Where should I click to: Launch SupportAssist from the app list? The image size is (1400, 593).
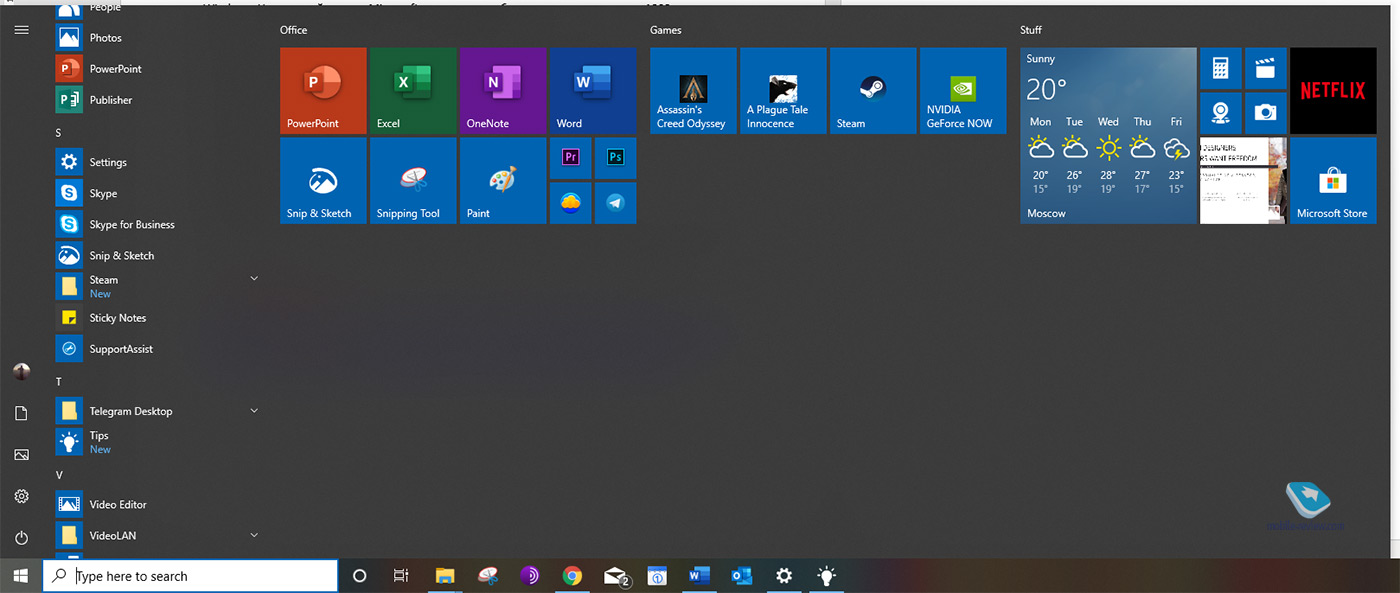(158, 349)
